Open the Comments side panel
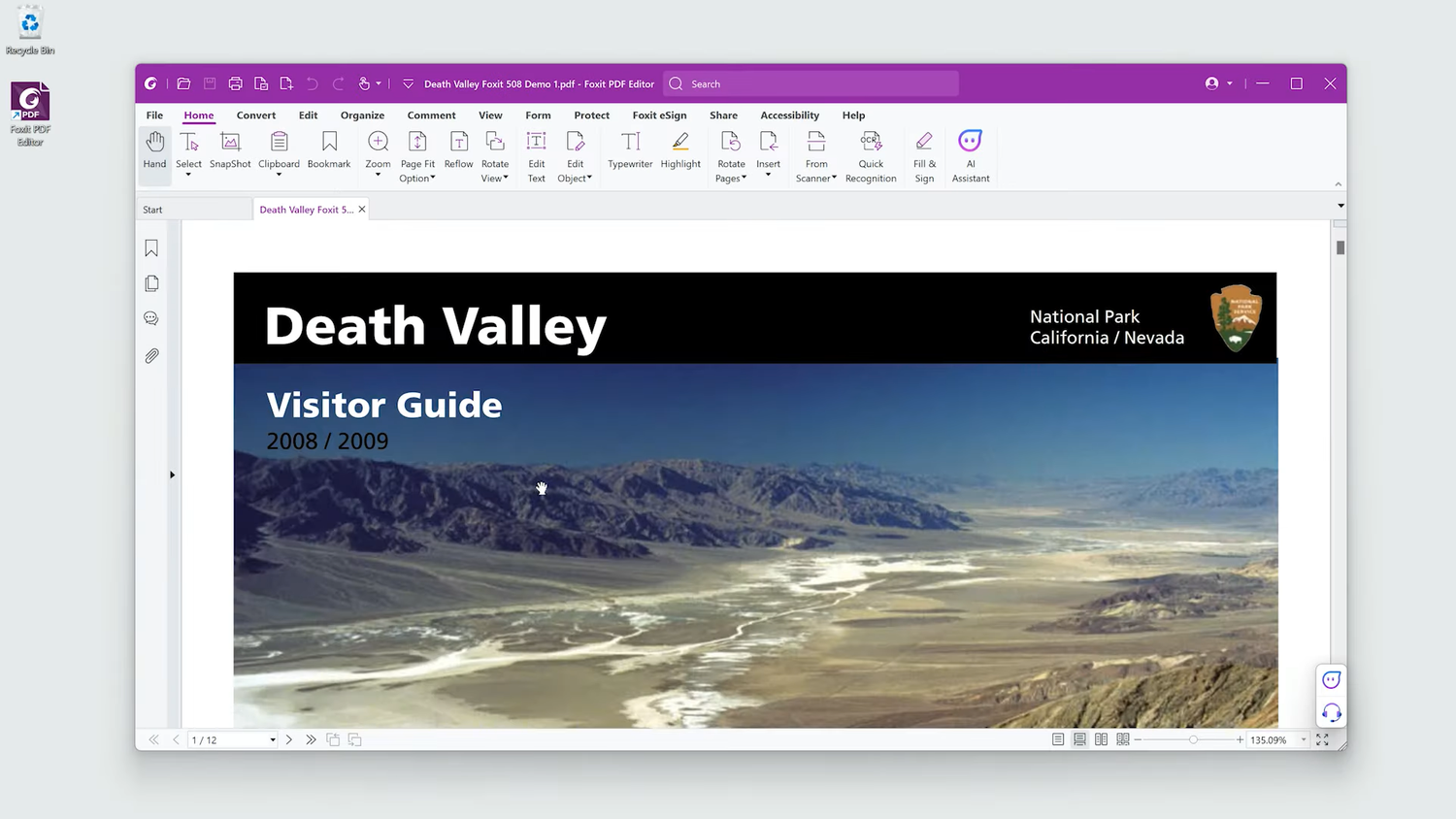 pos(151,318)
